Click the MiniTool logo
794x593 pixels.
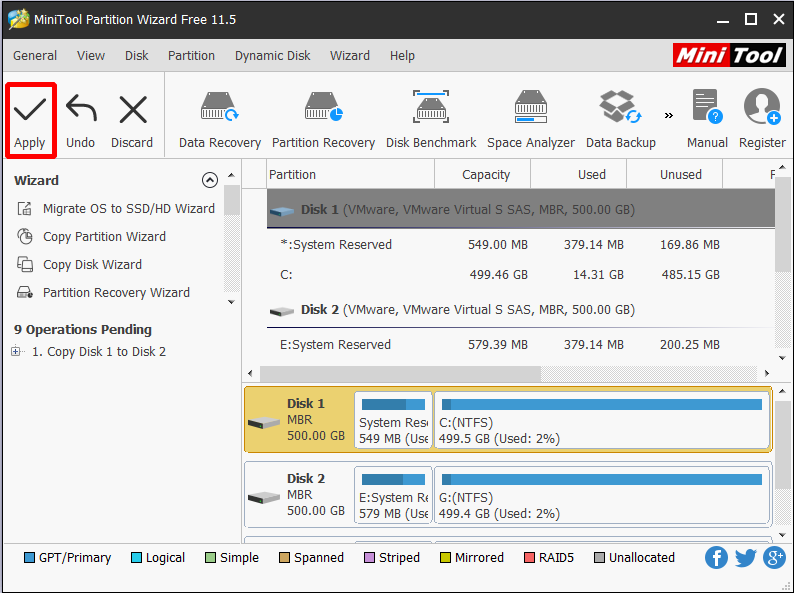pos(729,55)
